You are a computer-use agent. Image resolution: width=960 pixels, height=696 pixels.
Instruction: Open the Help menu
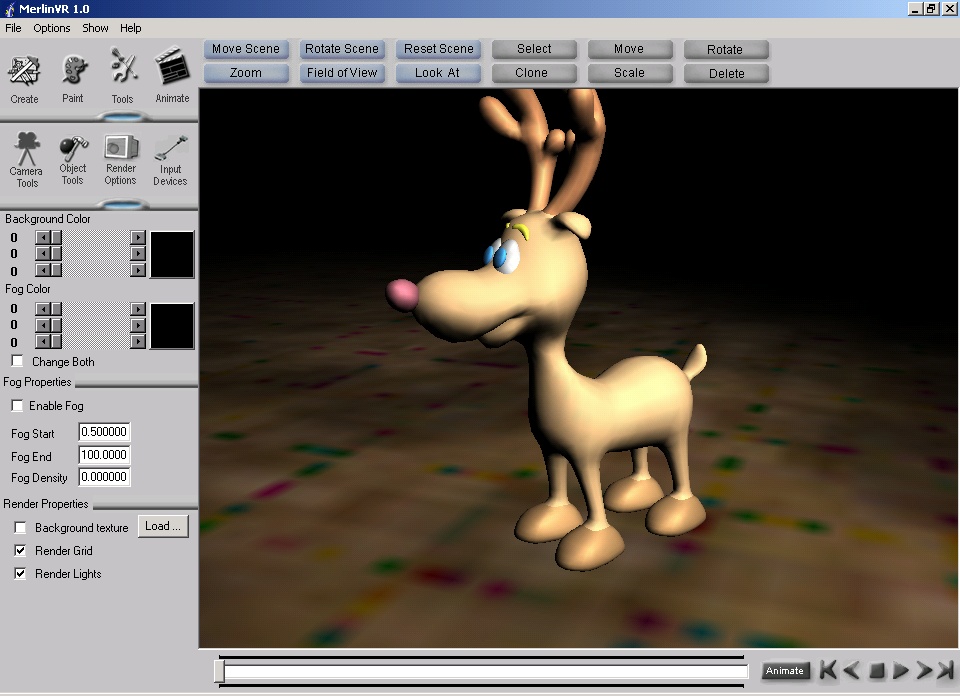point(130,28)
